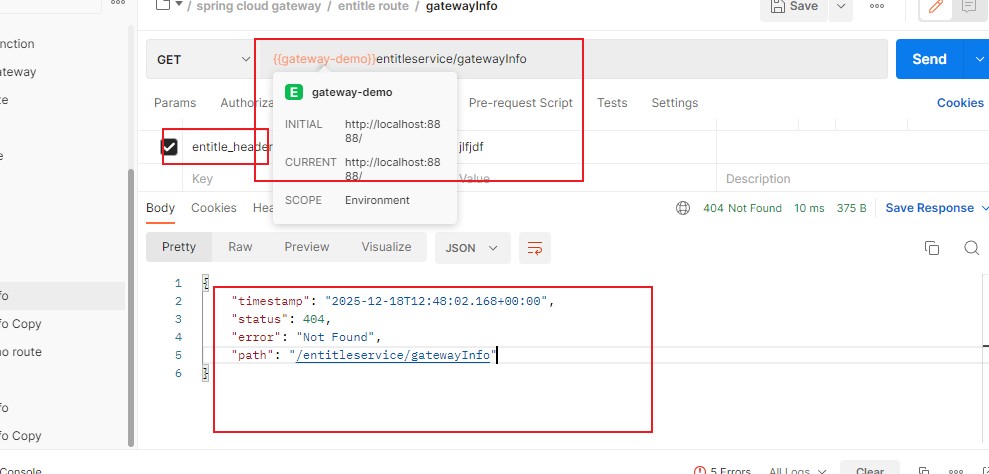Viewport: 989px width, 474px height.
Task: Click the pencil edit icon
Action: tap(936, 7)
